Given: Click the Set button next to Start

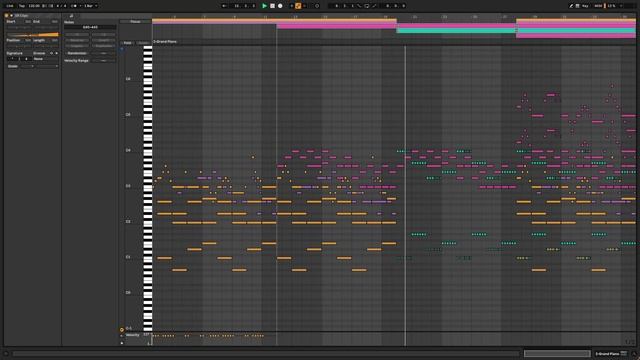Looking at the screenshot, I should pyautogui.click(x=28, y=22).
